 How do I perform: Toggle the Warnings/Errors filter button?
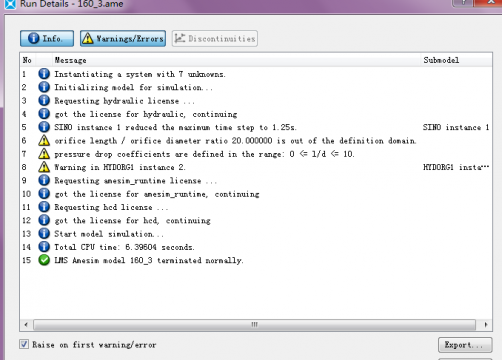[x=123, y=39]
